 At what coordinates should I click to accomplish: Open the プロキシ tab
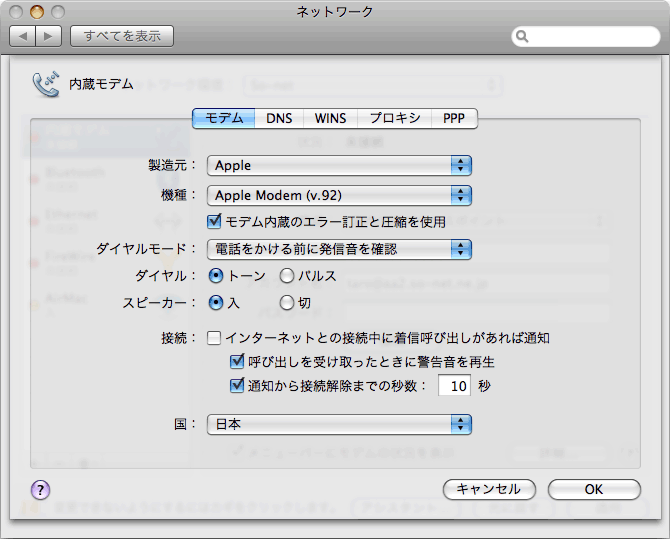394,118
